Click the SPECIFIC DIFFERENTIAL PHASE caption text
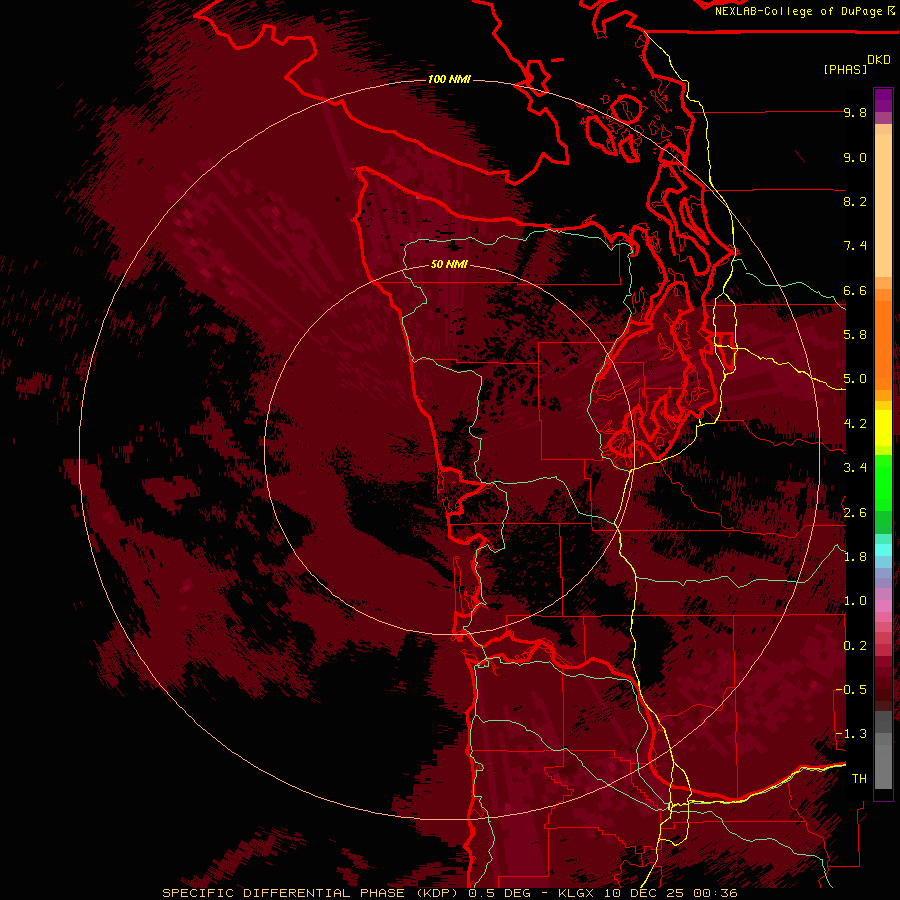 tap(284, 893)
